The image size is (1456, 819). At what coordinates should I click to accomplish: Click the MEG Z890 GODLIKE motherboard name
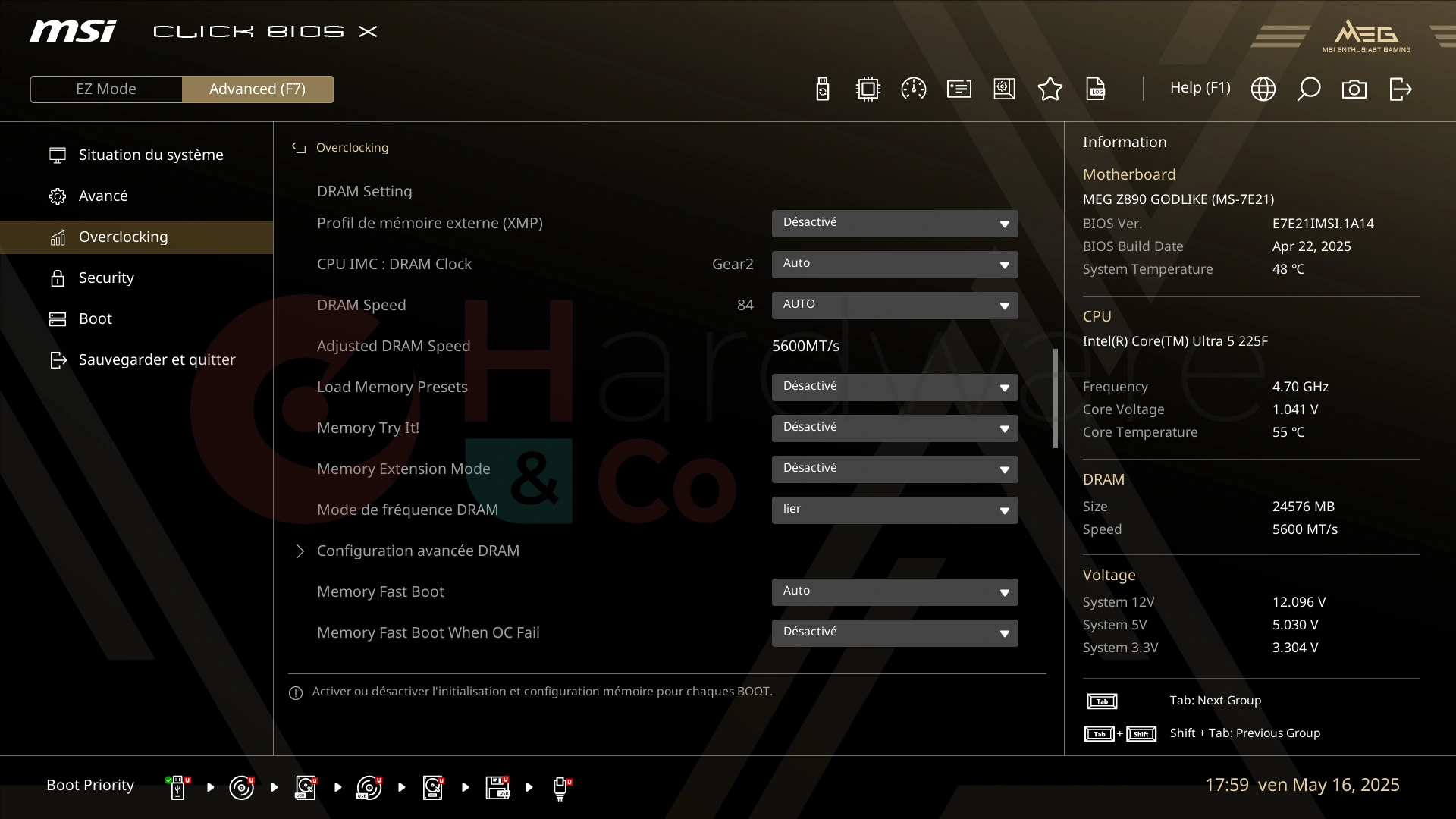pyautogui.click(x=1178, y=199)
